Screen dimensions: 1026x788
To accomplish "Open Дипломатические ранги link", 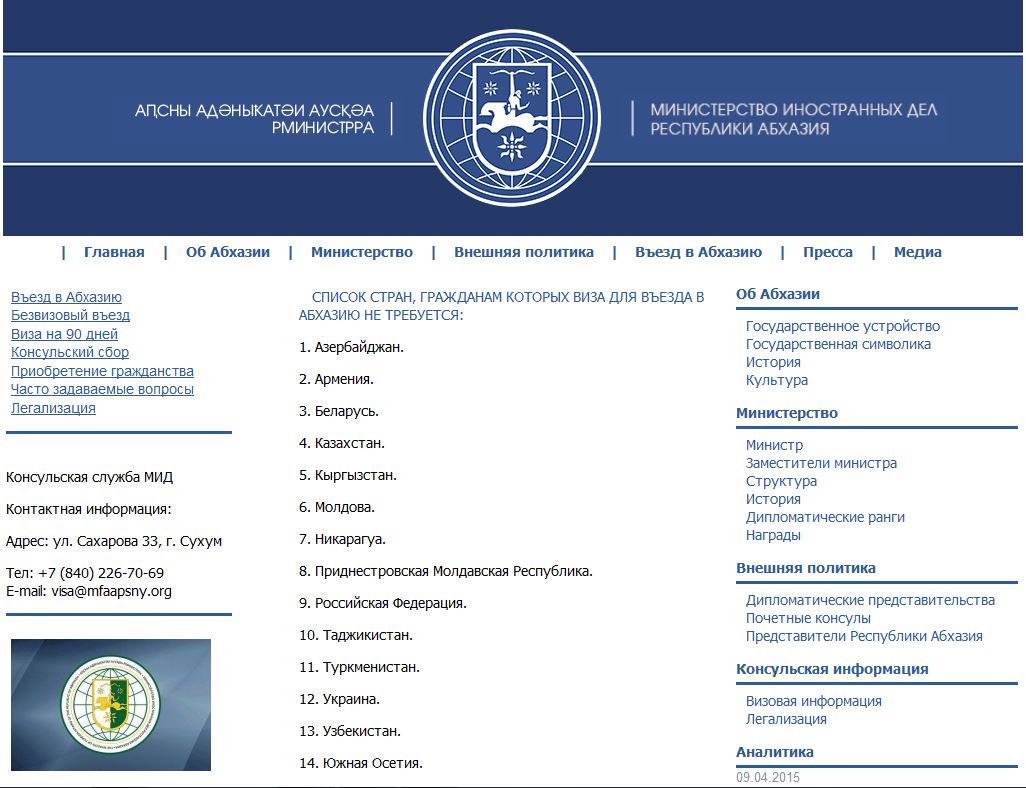I will pos(825,517).
